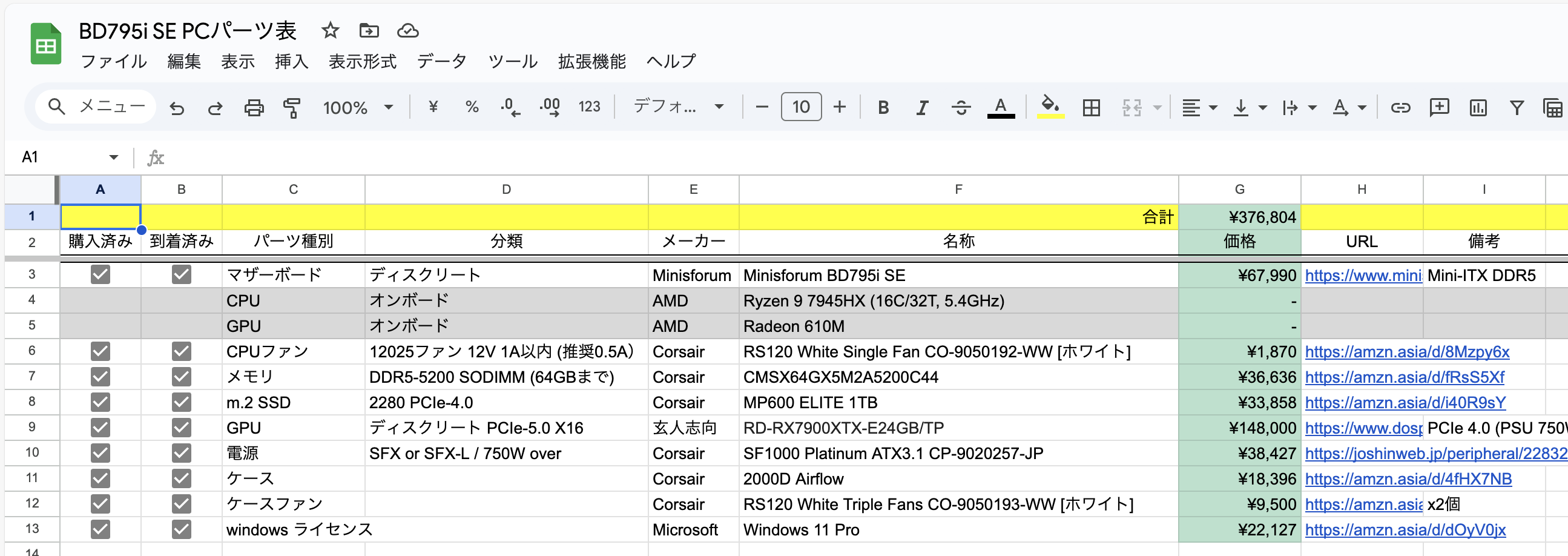Select column F header

point(958,190)
